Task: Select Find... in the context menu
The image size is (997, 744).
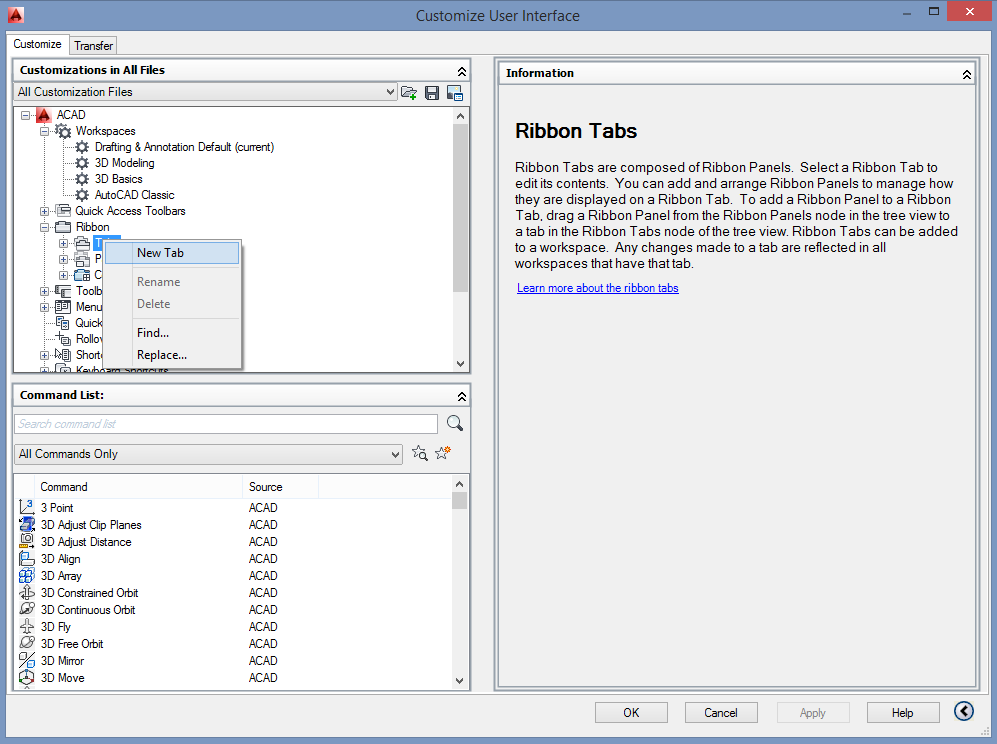Action: 153,333
